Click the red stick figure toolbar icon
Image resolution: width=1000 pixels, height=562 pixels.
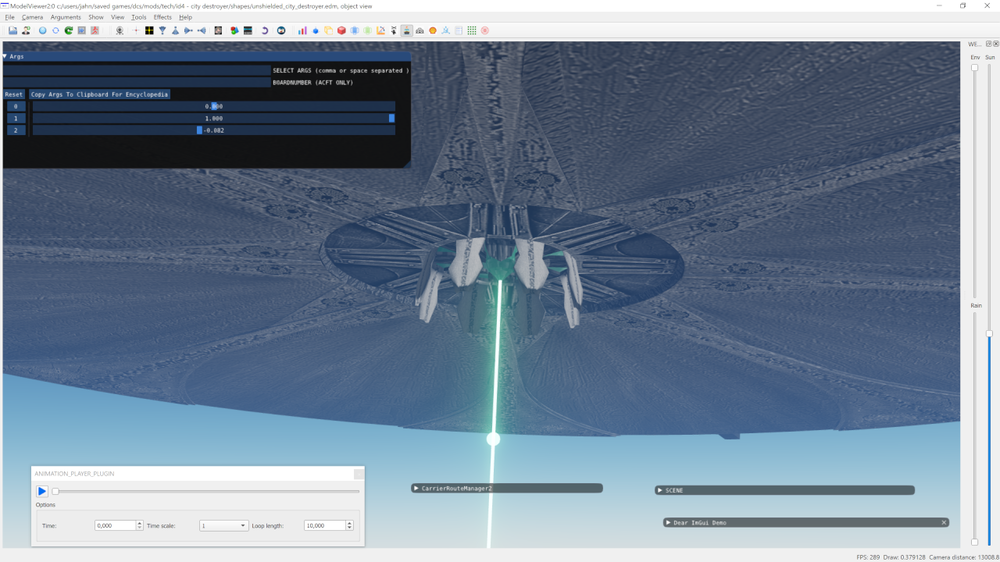[x=94, y=31]
